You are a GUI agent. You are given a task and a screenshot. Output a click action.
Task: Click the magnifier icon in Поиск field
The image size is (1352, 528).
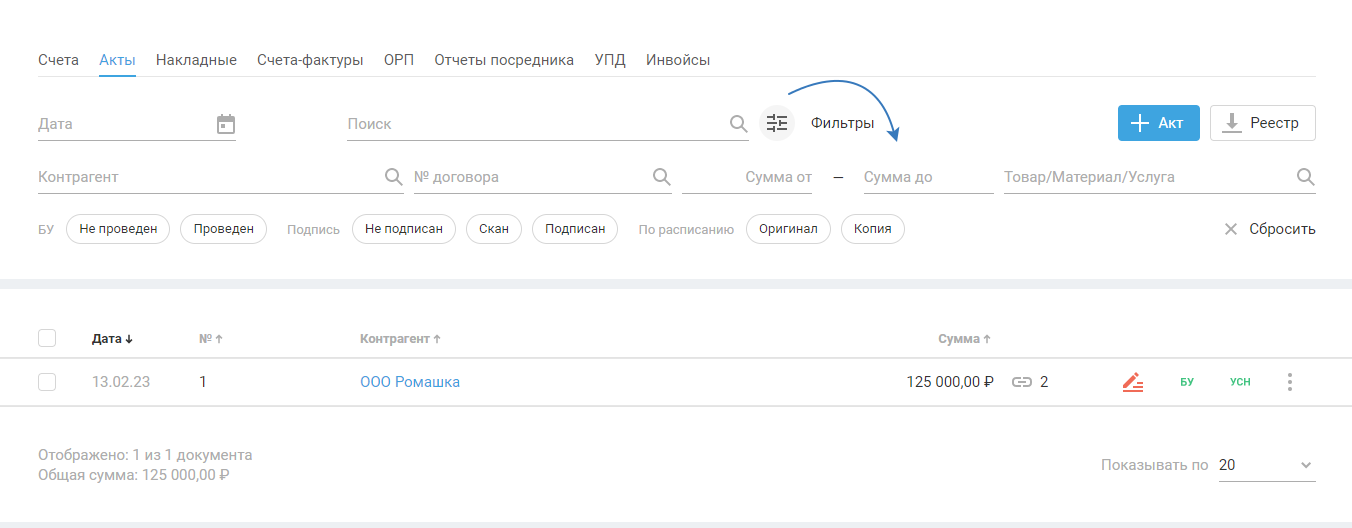(738, 124)
